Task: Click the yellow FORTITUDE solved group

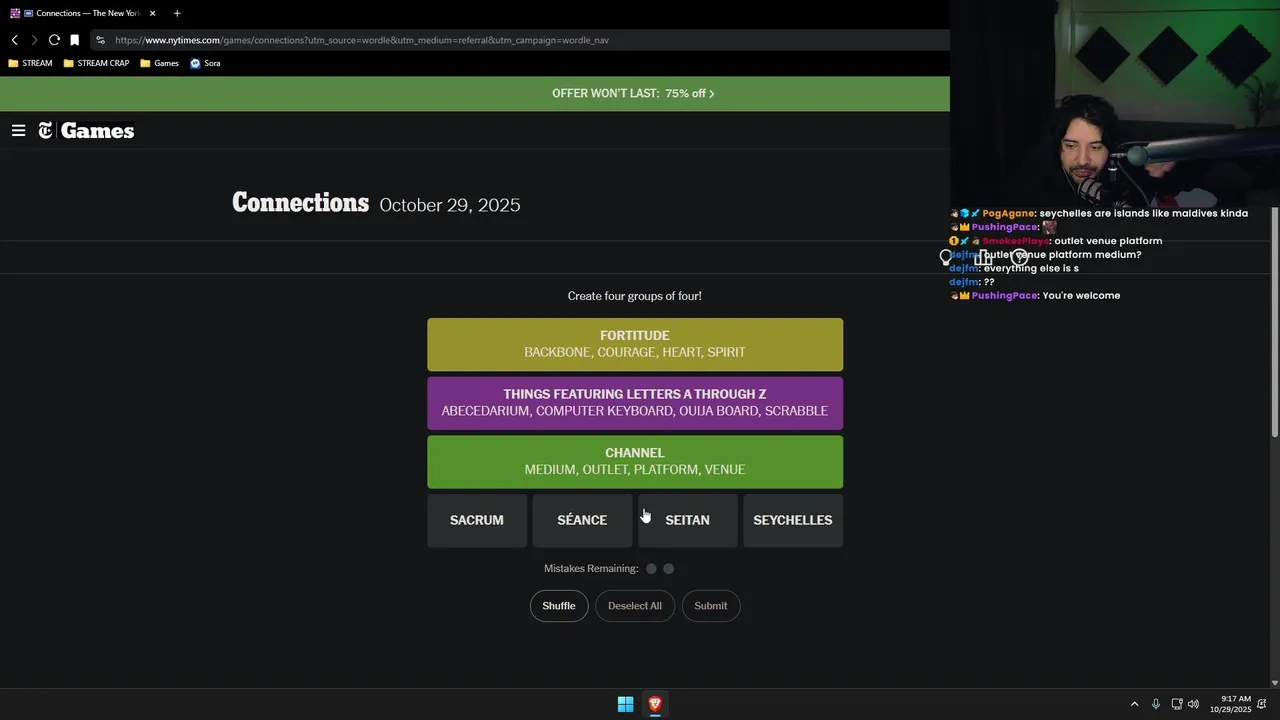Action: tap(635, 344)
